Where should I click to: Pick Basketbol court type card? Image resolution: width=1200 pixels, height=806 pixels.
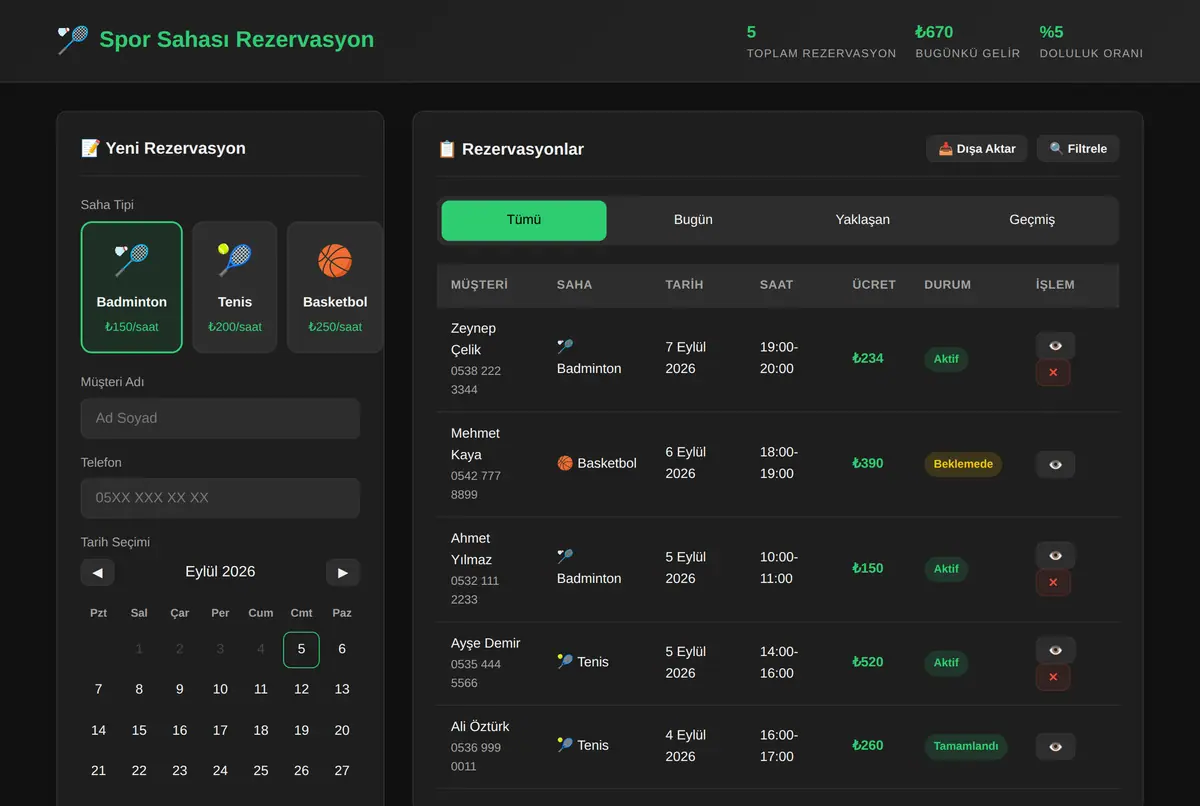pyautogui.click(x=335, y=287)
